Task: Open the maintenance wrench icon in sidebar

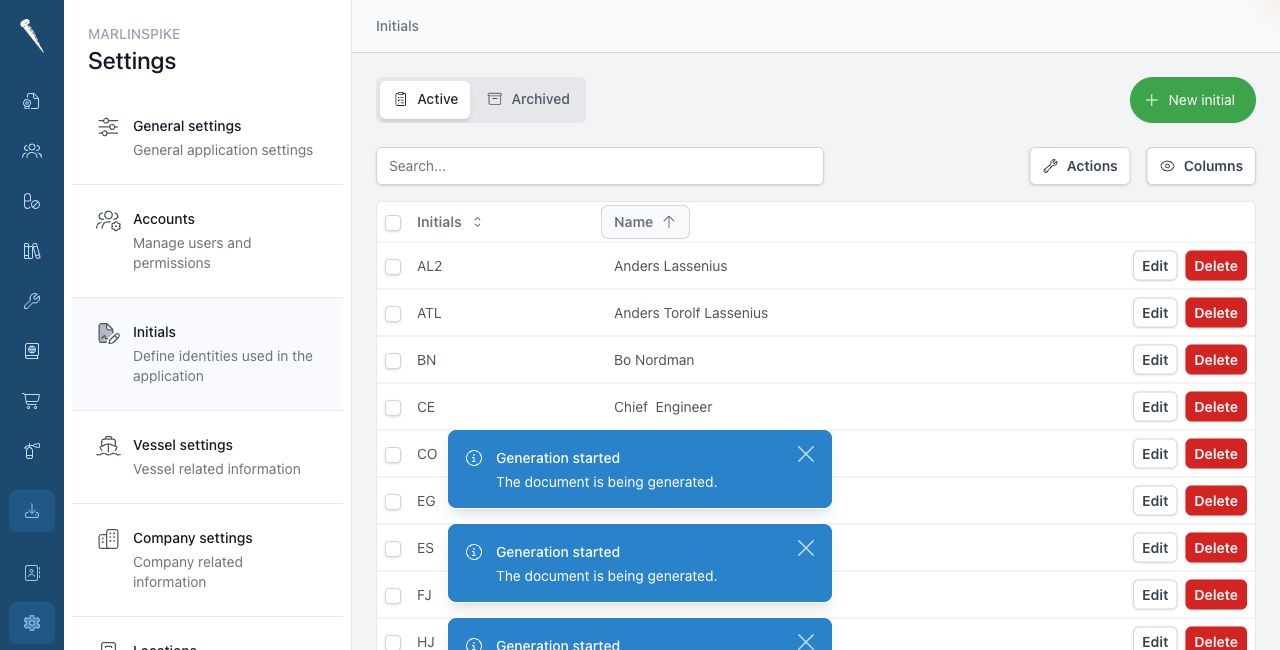Action: [32, 301]
